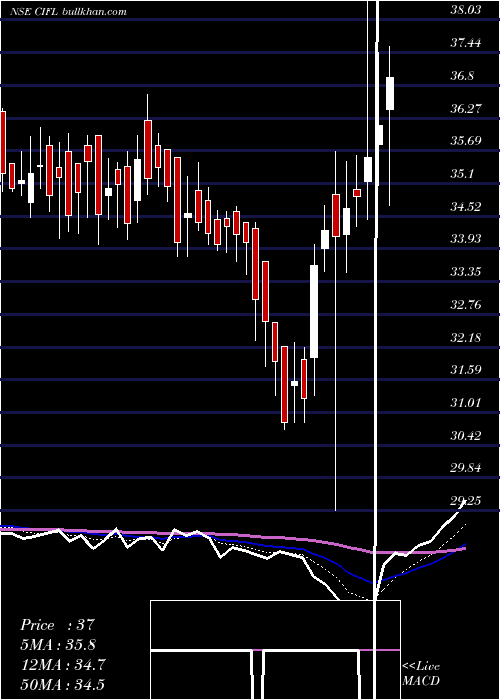This screenshot has height=700, width=500.
Task: Click the 12MA : 34.7 value
Action: pos(63,665)
